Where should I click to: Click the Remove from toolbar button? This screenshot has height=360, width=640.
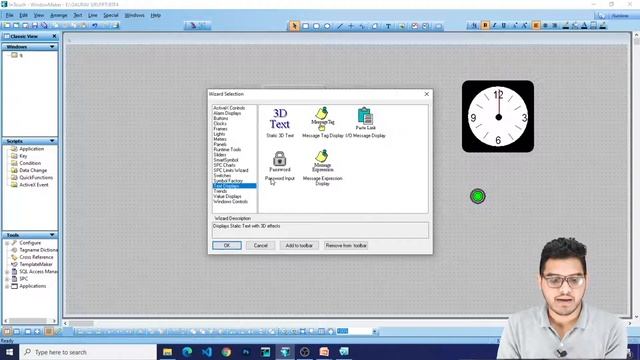pyautogui.click(x=346, y=245)
